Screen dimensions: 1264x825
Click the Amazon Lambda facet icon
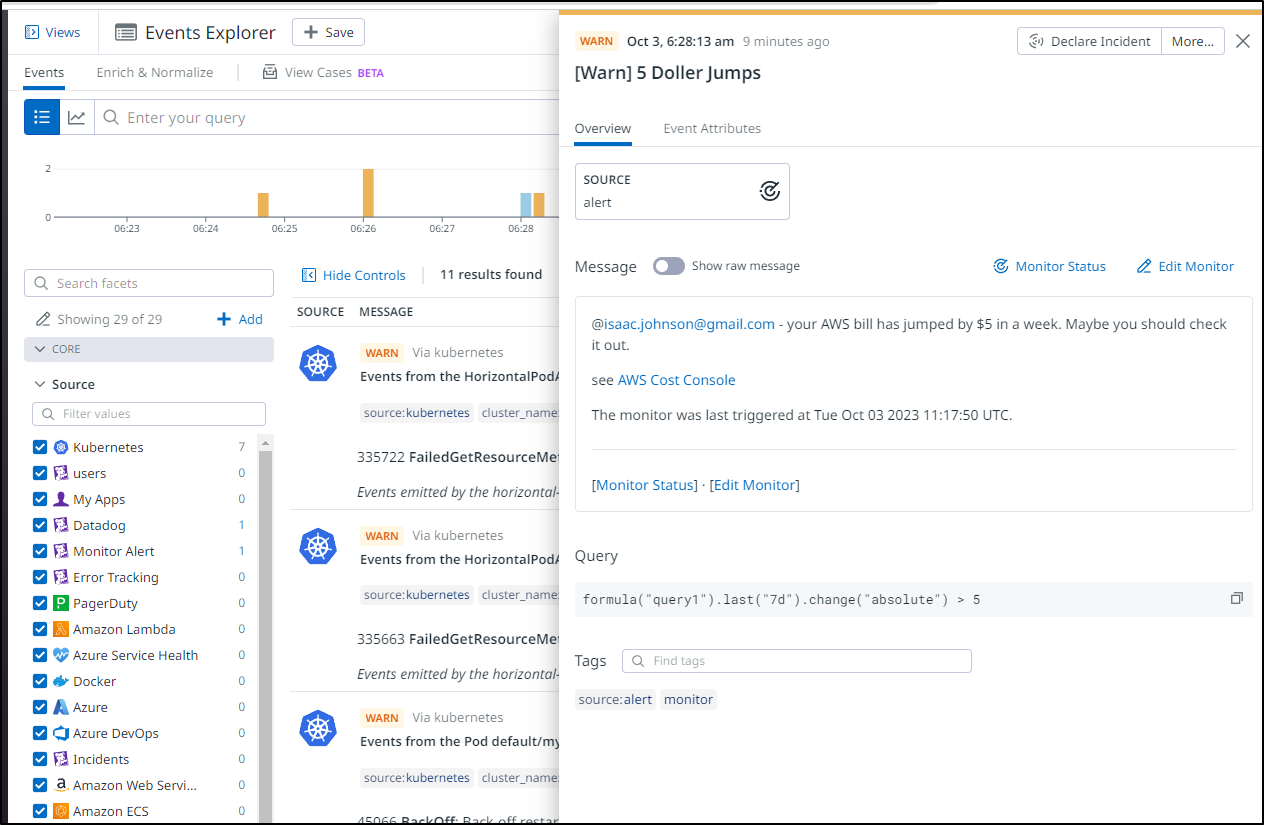click(x=60, y=629)
